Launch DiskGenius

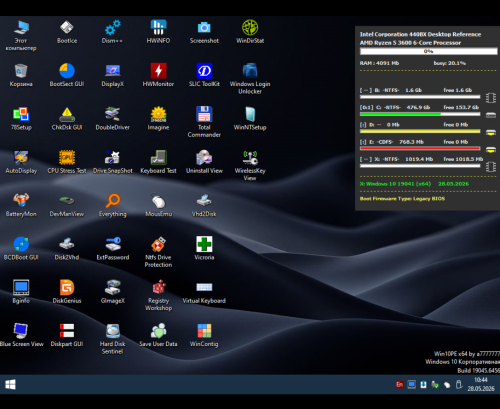(x=67, y=292)
